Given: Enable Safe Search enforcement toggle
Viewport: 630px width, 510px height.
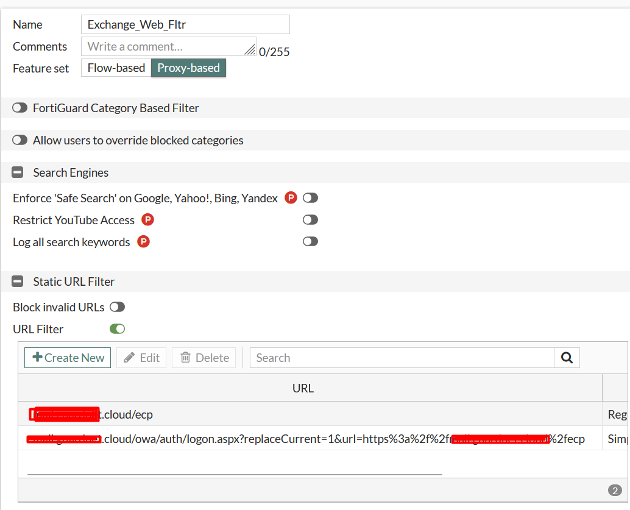Looking at the screenshot, I should (310, 198).
